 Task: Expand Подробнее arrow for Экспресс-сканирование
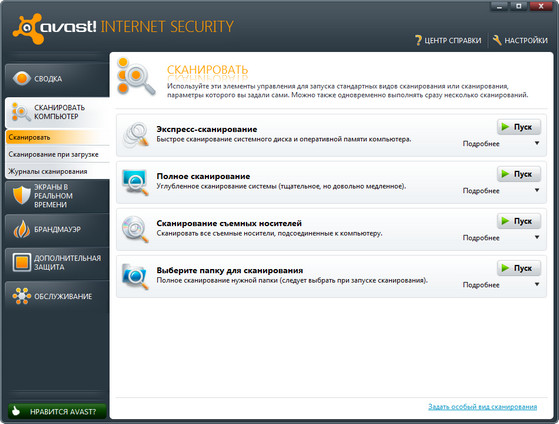pos(537,143)
